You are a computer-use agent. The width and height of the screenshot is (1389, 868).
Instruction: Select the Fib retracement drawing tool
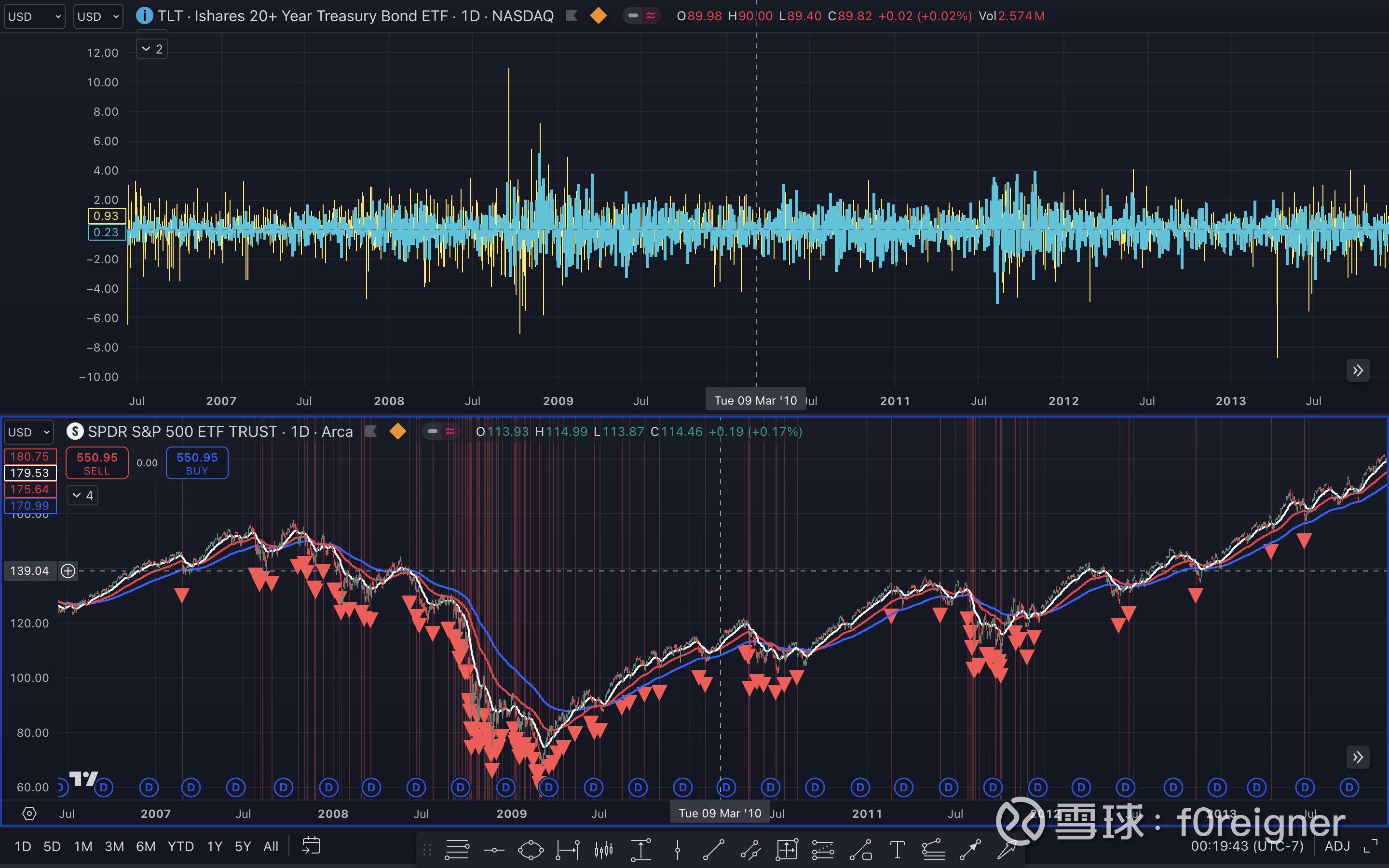(x=457, y=849)
